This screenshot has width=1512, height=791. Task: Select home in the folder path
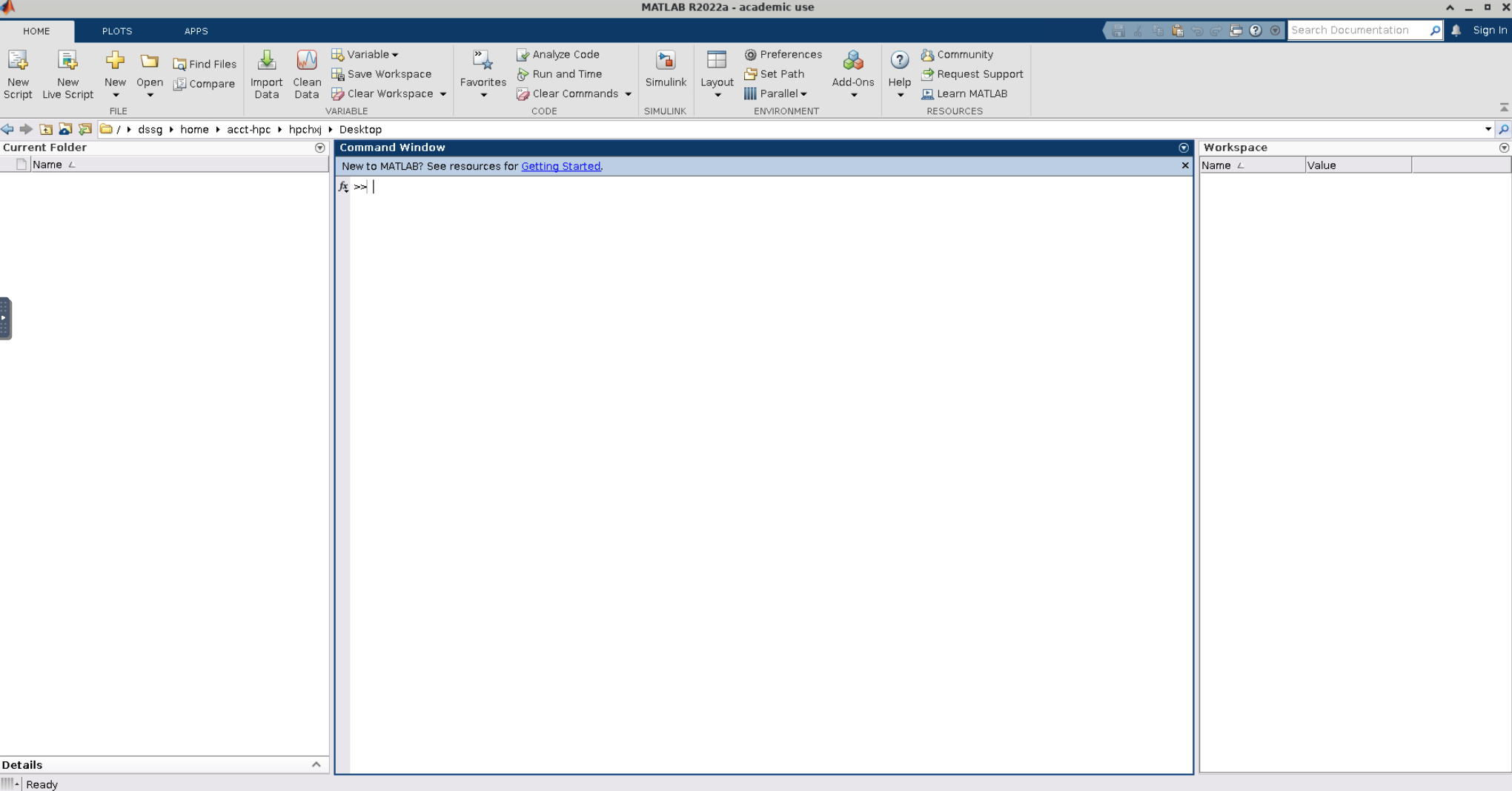(x=194, y=130)
